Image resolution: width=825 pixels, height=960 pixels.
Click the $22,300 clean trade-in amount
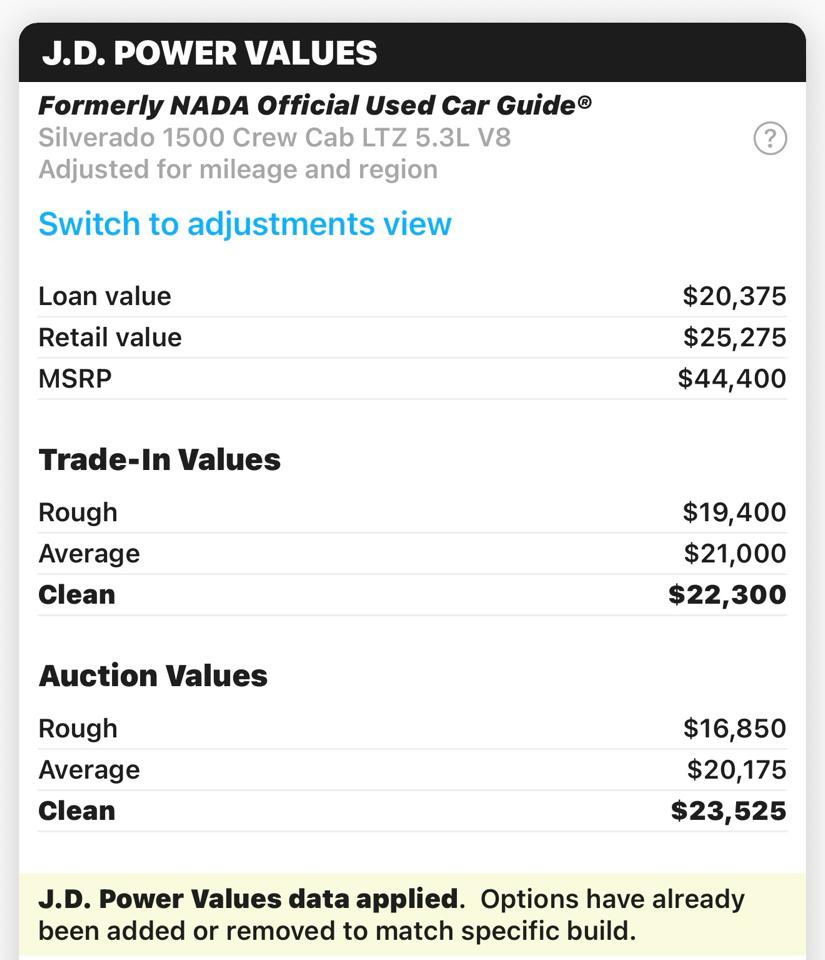pos(727,595)
